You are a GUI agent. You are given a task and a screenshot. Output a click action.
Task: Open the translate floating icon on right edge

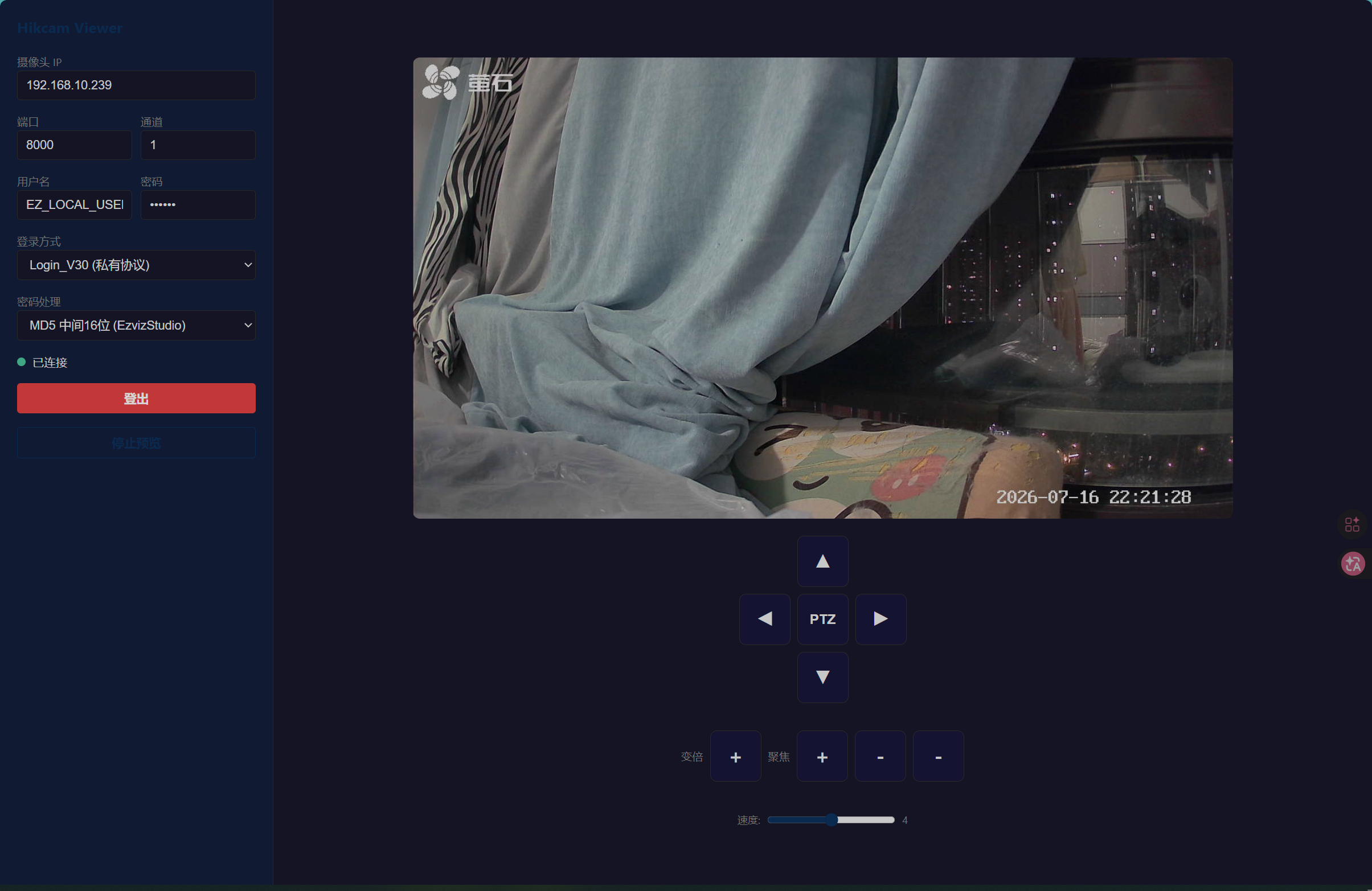(x=1353, y=564)
